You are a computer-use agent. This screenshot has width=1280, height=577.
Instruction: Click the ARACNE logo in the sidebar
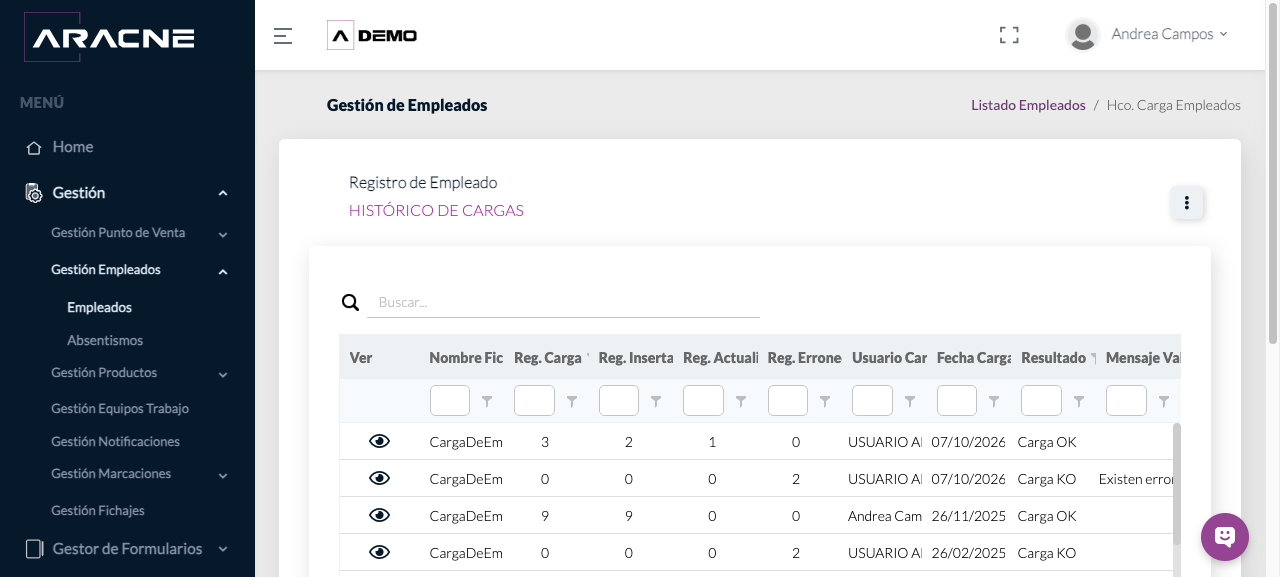pyautogui.click(x=109, y=38)
